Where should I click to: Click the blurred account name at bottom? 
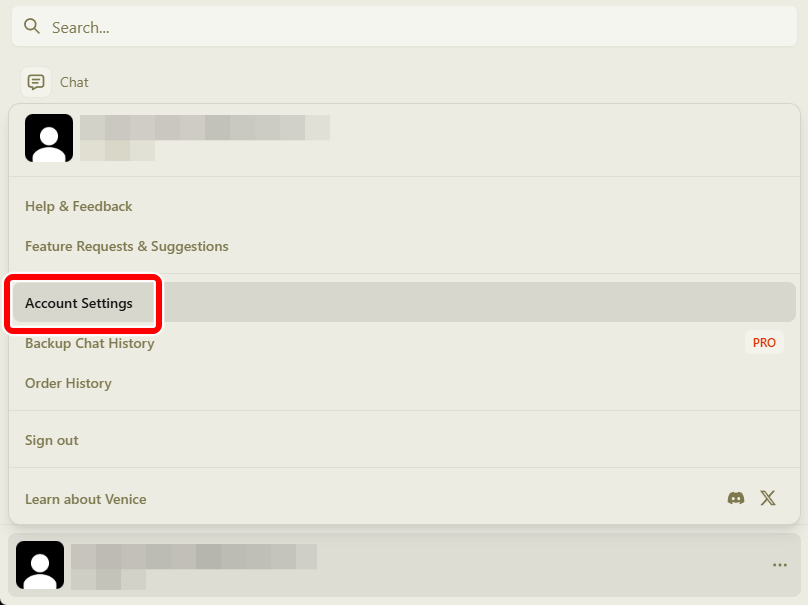coord(194,556)
